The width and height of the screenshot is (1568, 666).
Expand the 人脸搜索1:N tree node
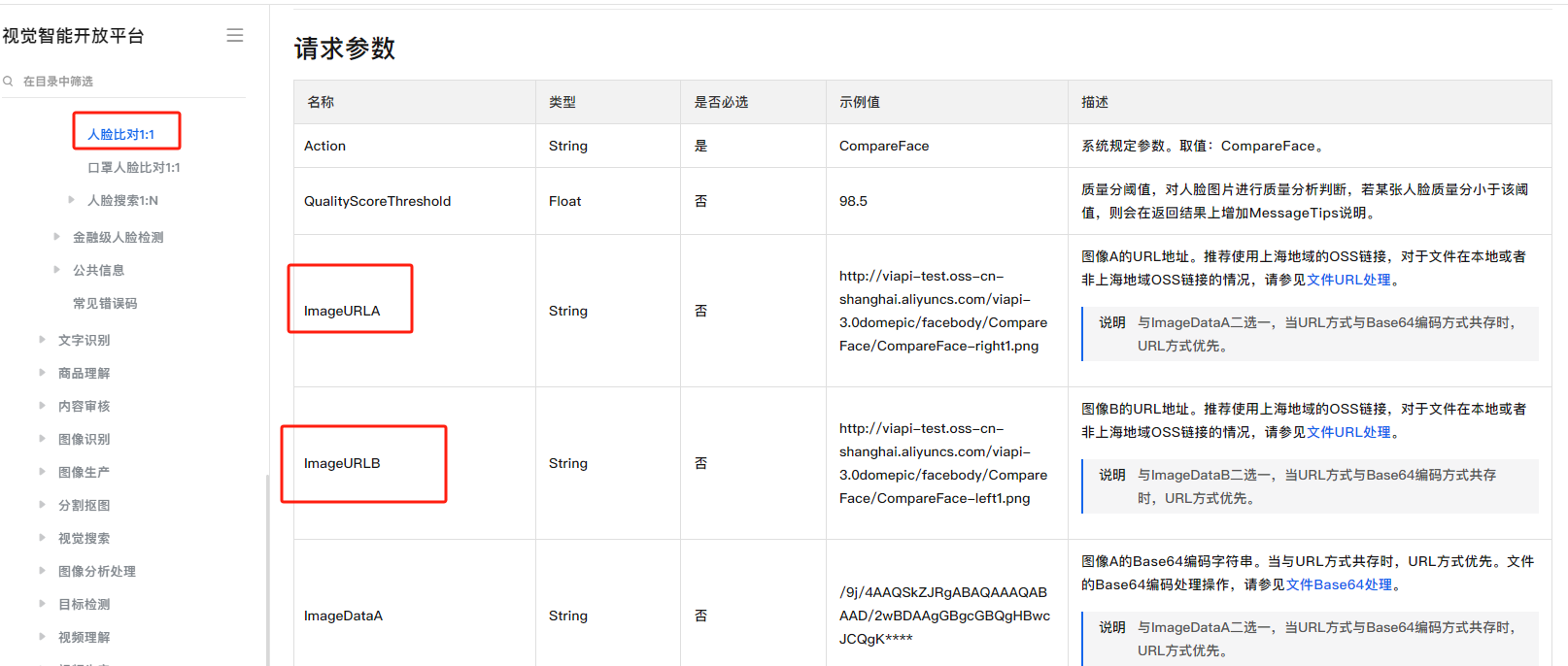71,200
